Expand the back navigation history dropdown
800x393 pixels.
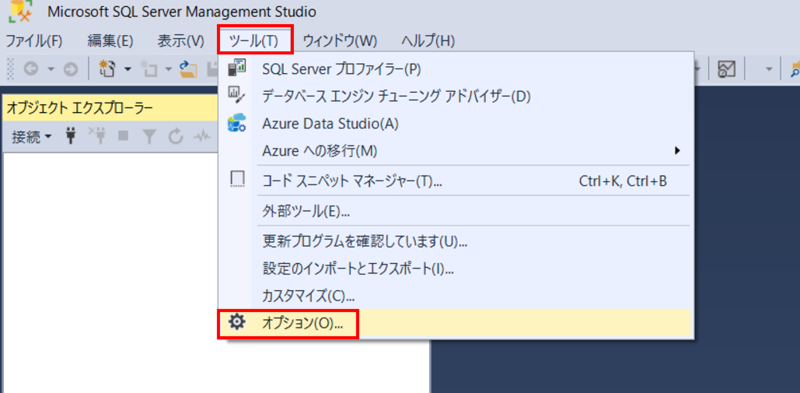coord(51,69)
